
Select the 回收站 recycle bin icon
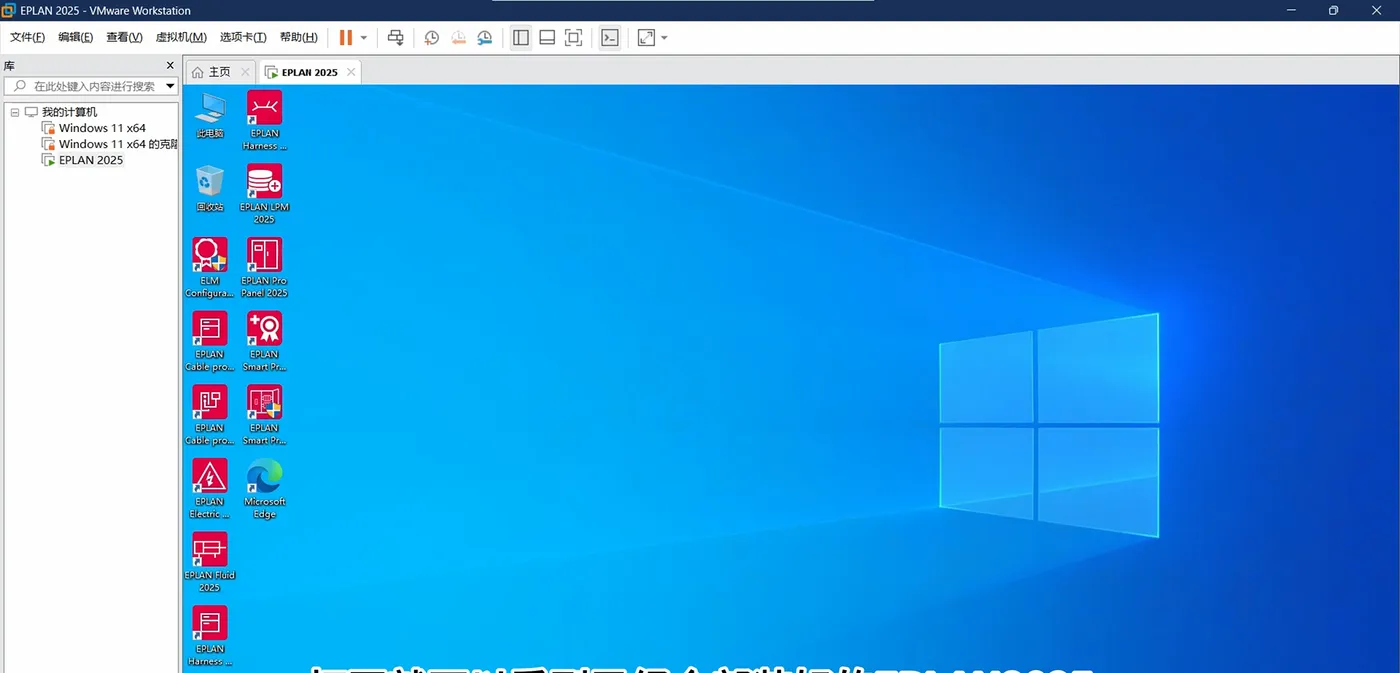pyautogui.click(x=210, y=188)
